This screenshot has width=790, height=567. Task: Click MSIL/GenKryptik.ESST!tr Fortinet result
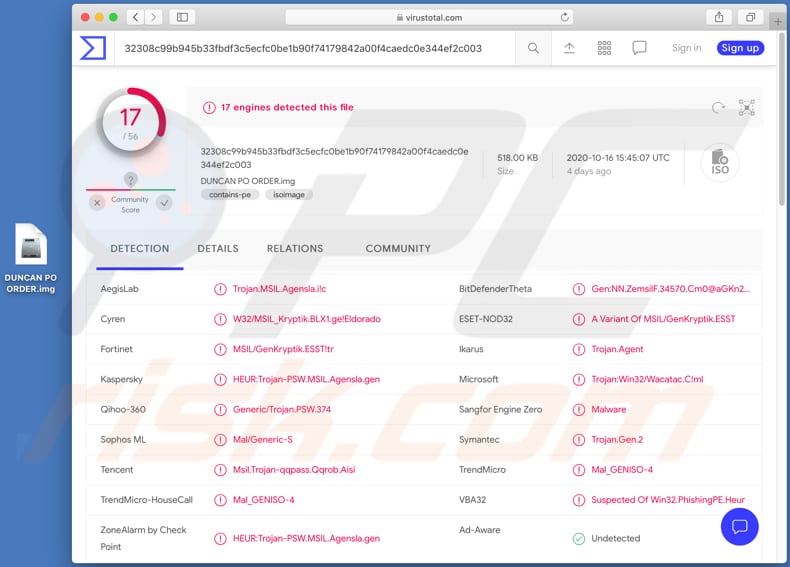point(283,349)
